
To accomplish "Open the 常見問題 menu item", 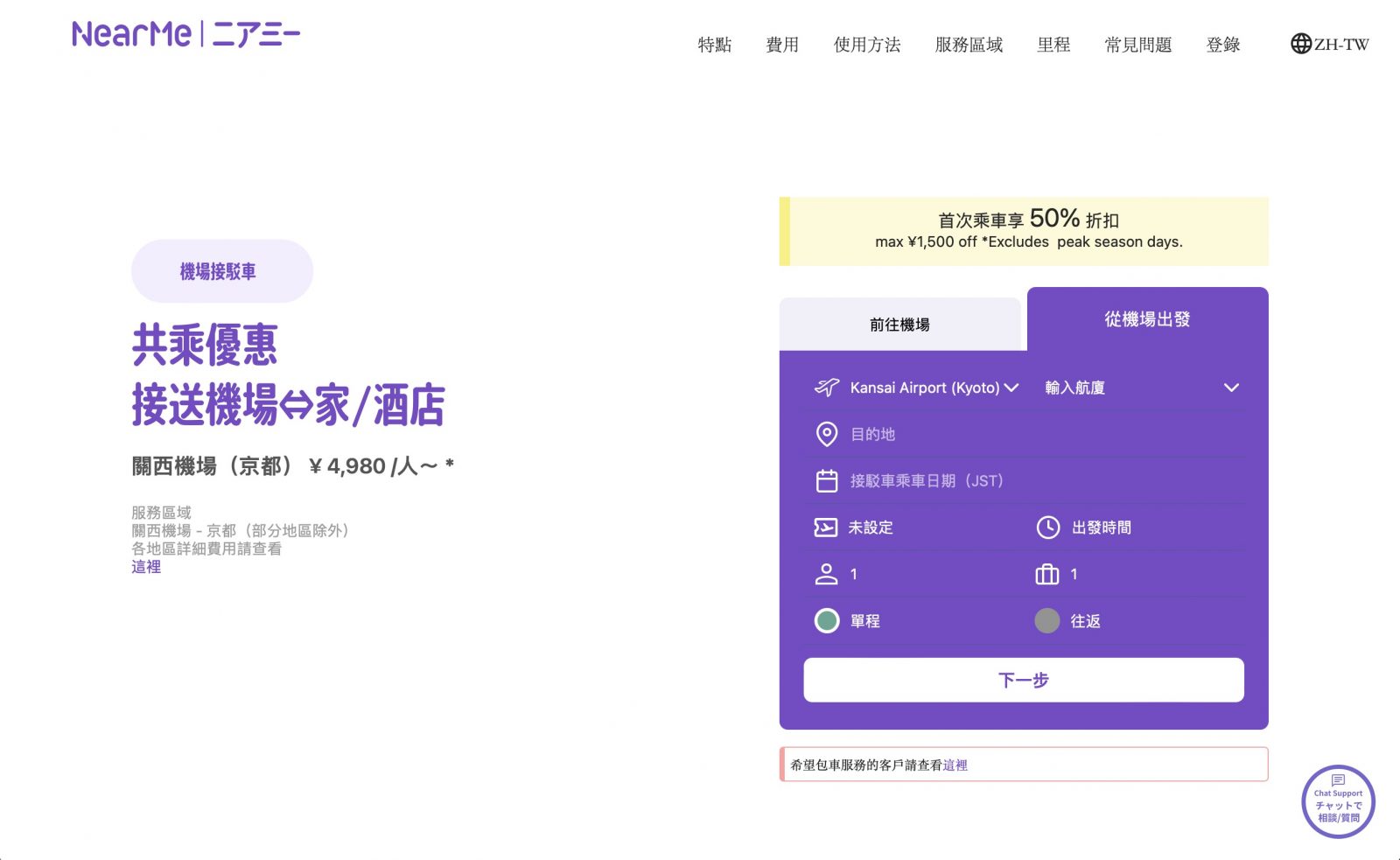I will pyautogui.click(x=1137, y=45).
